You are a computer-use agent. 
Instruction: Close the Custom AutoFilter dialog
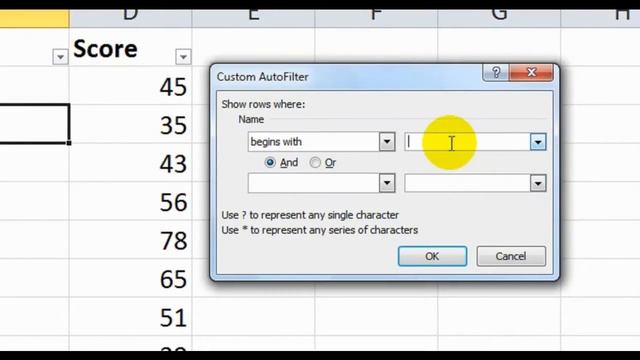tap(531, 73)
